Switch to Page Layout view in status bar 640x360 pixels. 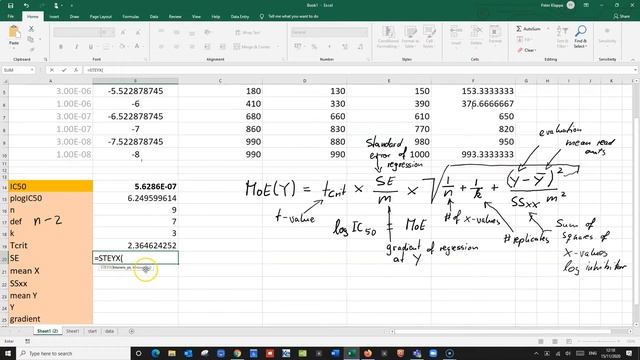tap(555, 341)
